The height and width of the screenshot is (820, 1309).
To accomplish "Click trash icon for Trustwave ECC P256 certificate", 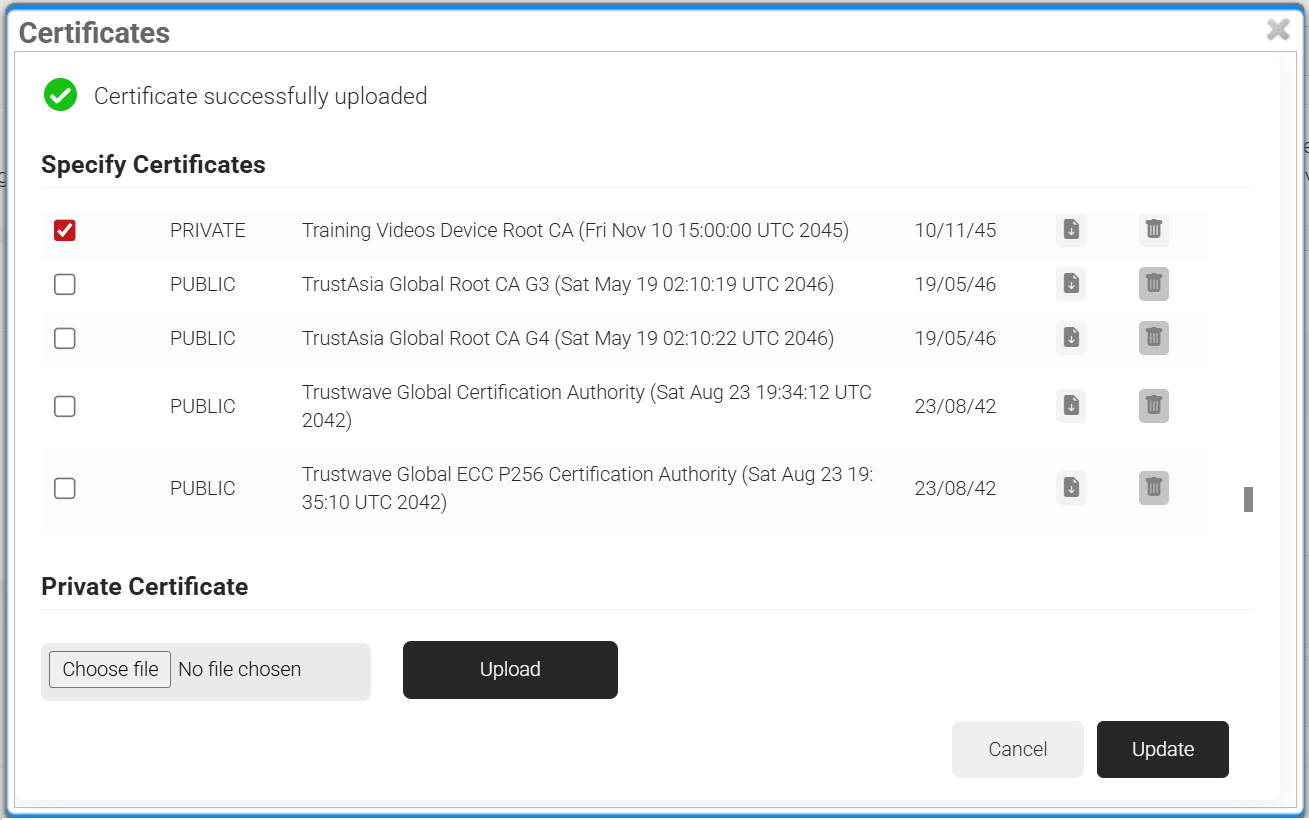I will 1153,488.
